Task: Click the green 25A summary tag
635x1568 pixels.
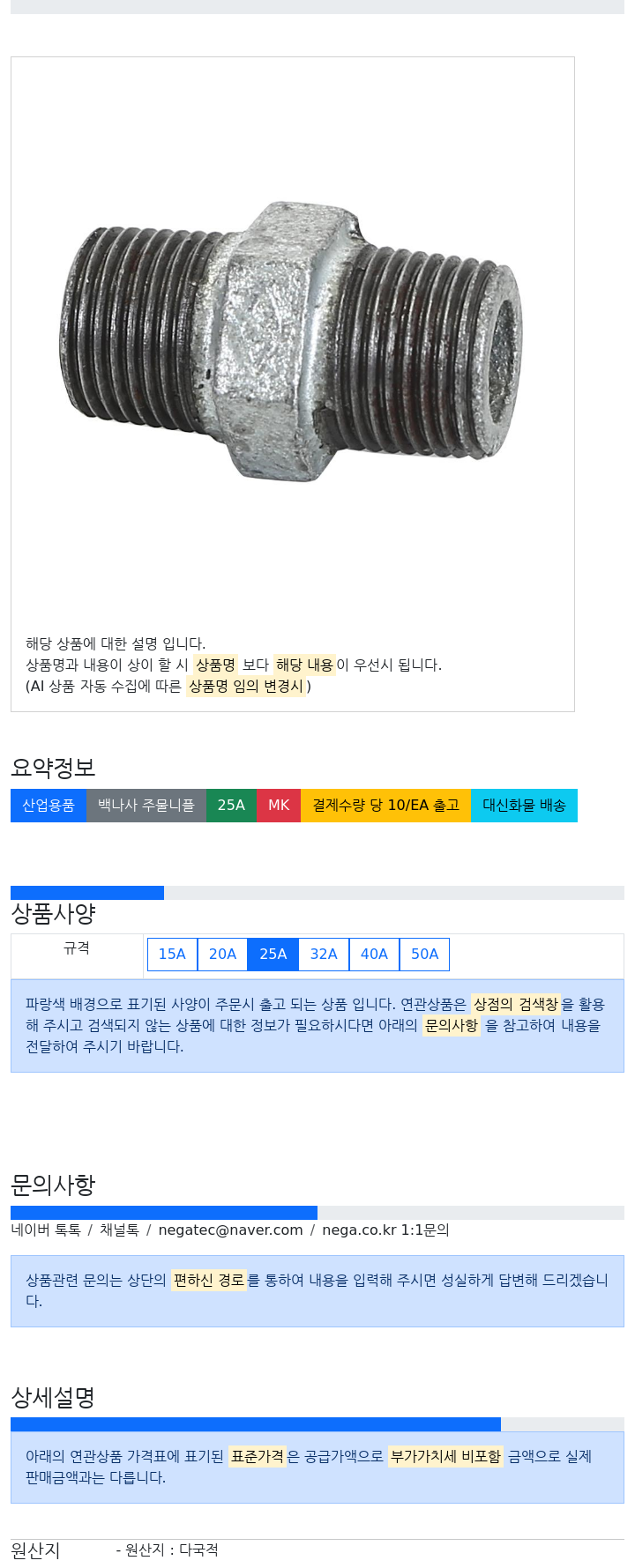Action: tap(231, 806)
